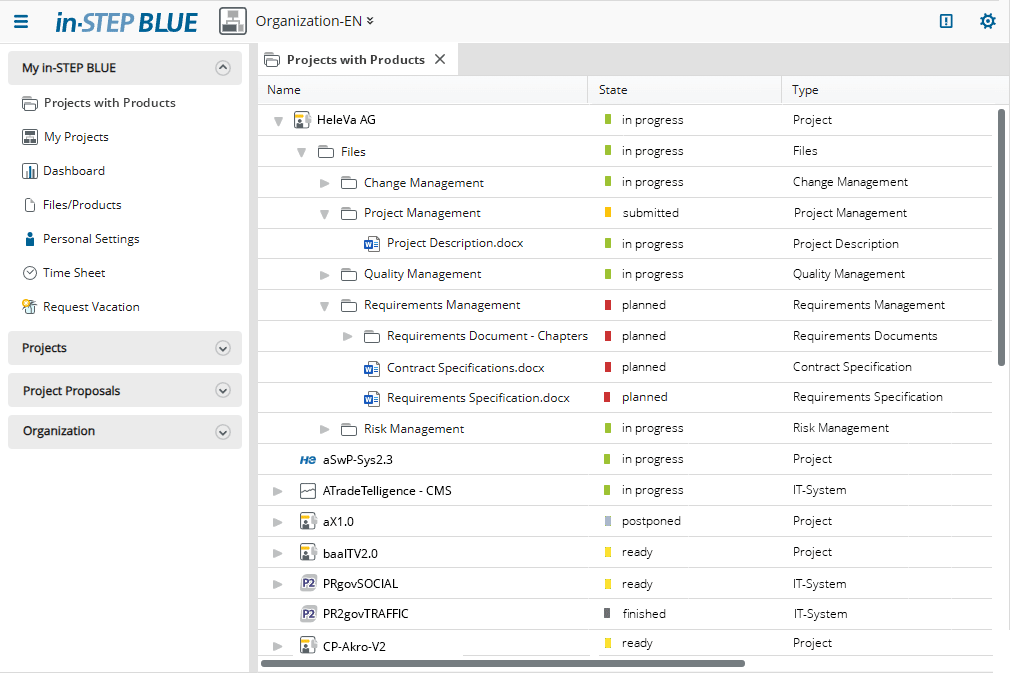Click the Time Sheet clock icon

coord(30,273)
